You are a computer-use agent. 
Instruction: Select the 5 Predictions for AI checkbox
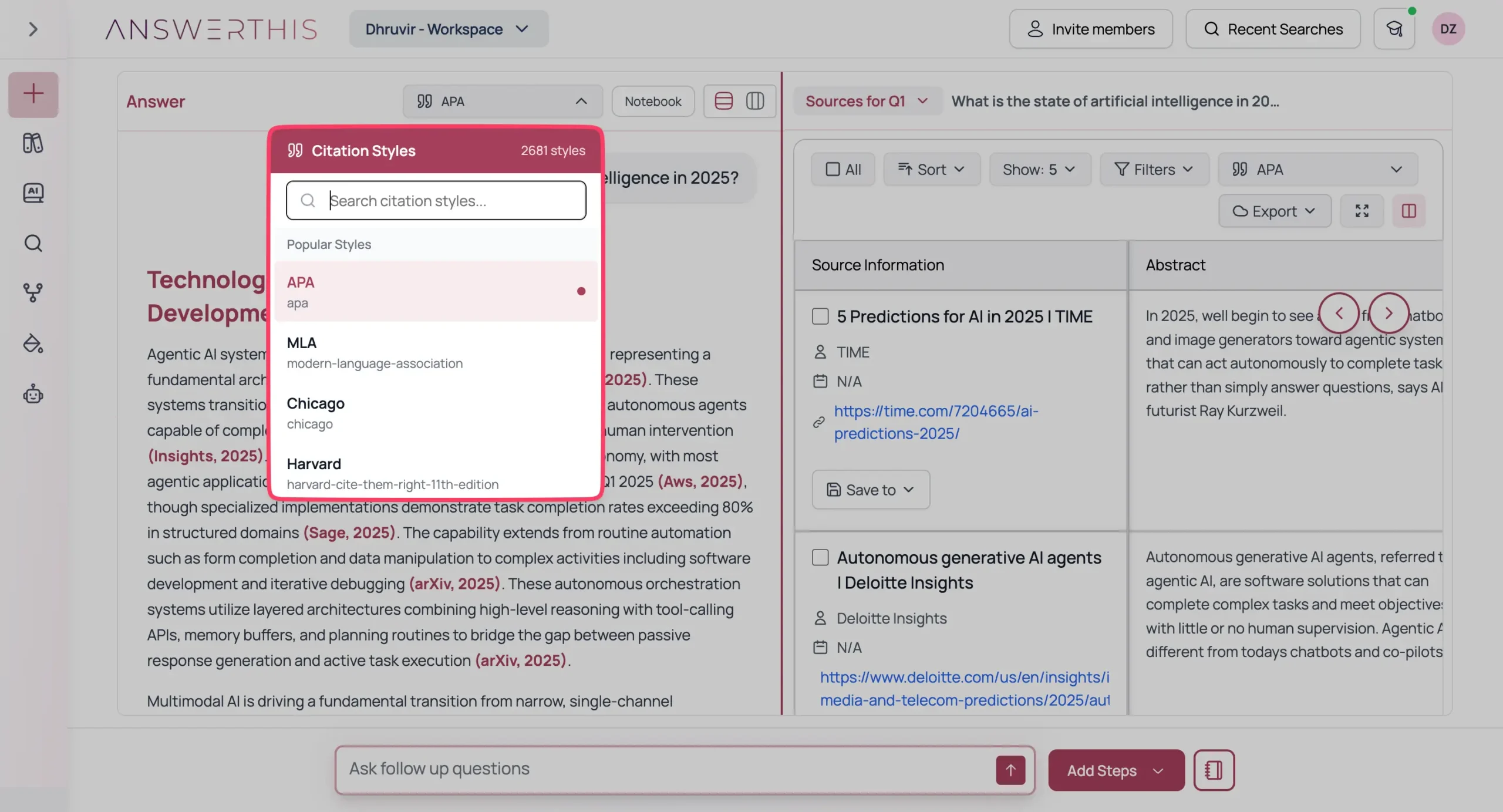point(820,316)
